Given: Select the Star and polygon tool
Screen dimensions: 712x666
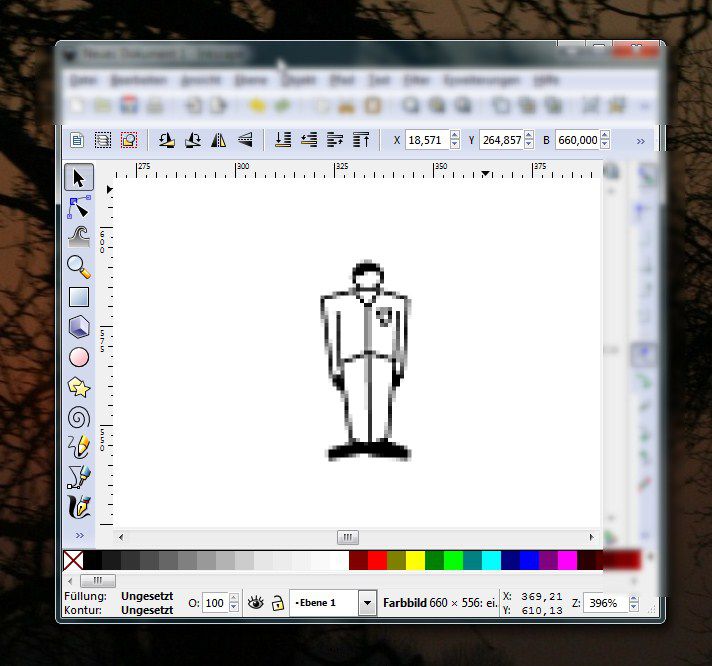Looking at the screenshot, I should (79, 387).
